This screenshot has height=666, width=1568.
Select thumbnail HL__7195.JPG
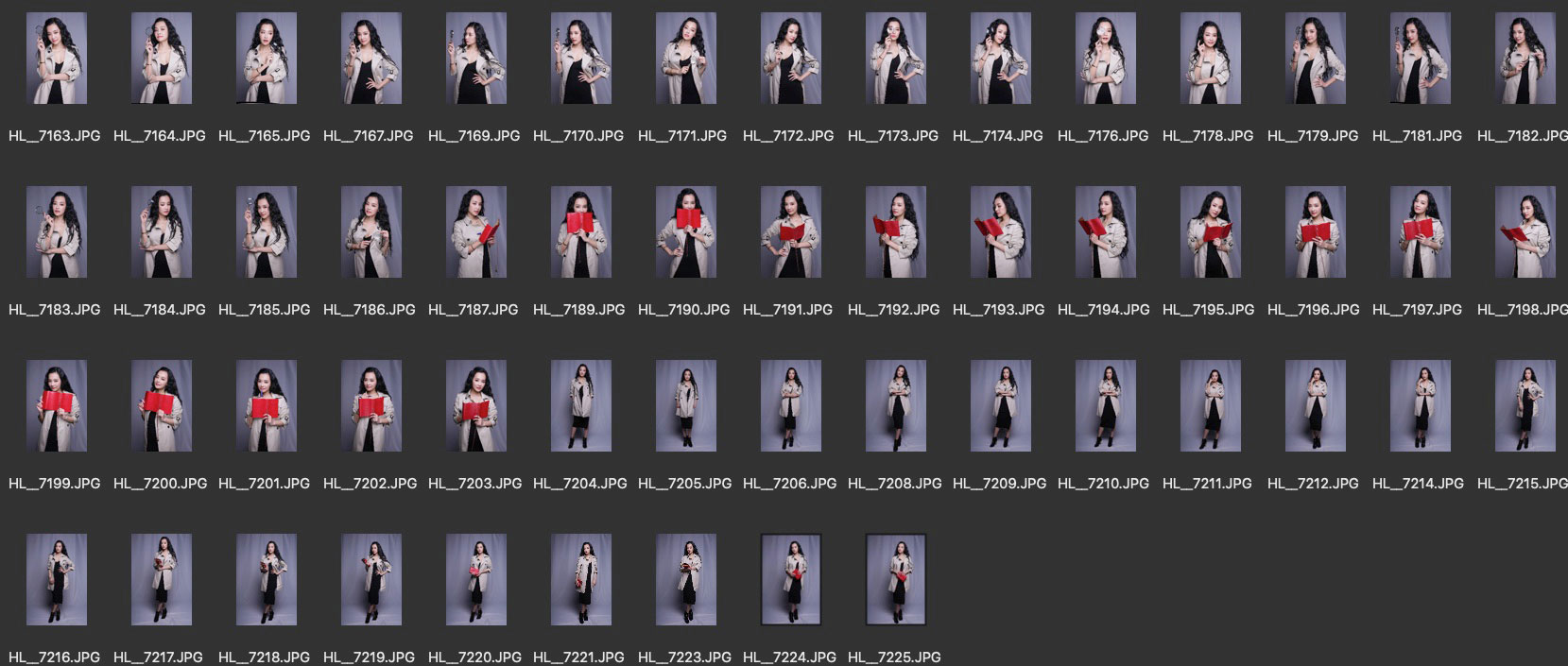click(x=1210, y=232)
